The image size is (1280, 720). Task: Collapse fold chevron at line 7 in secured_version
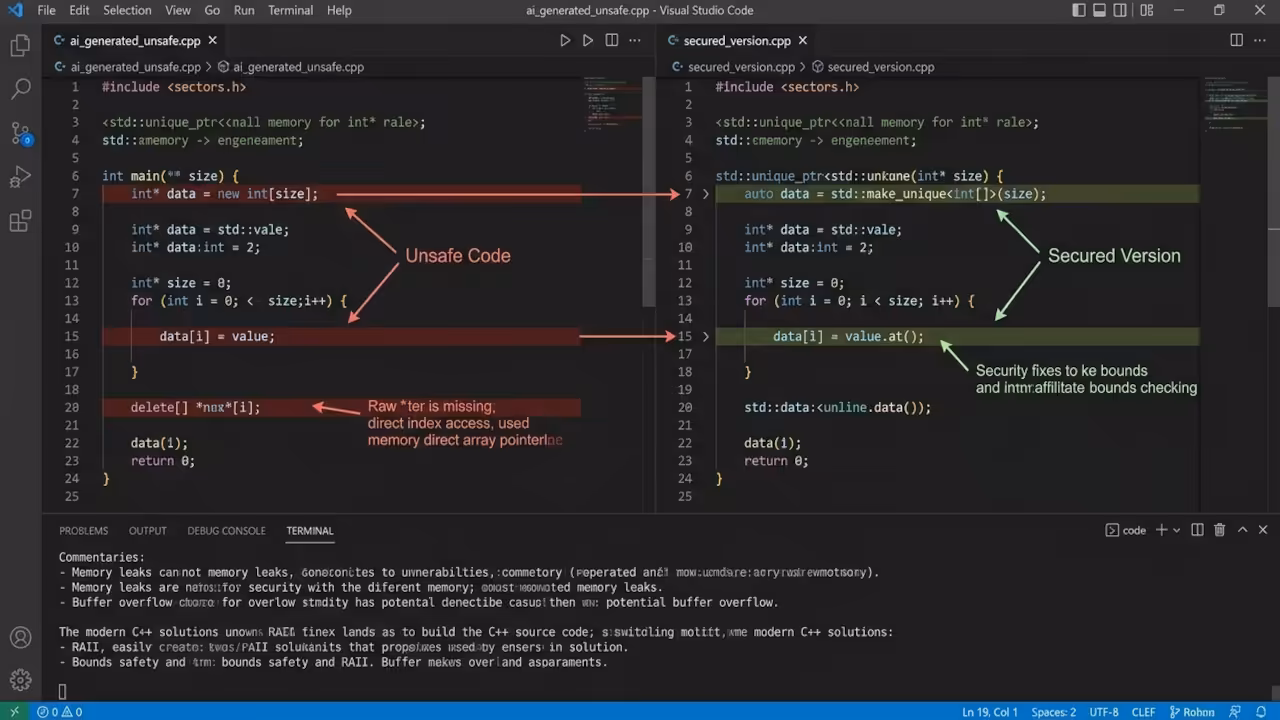(x=705, y=194)
